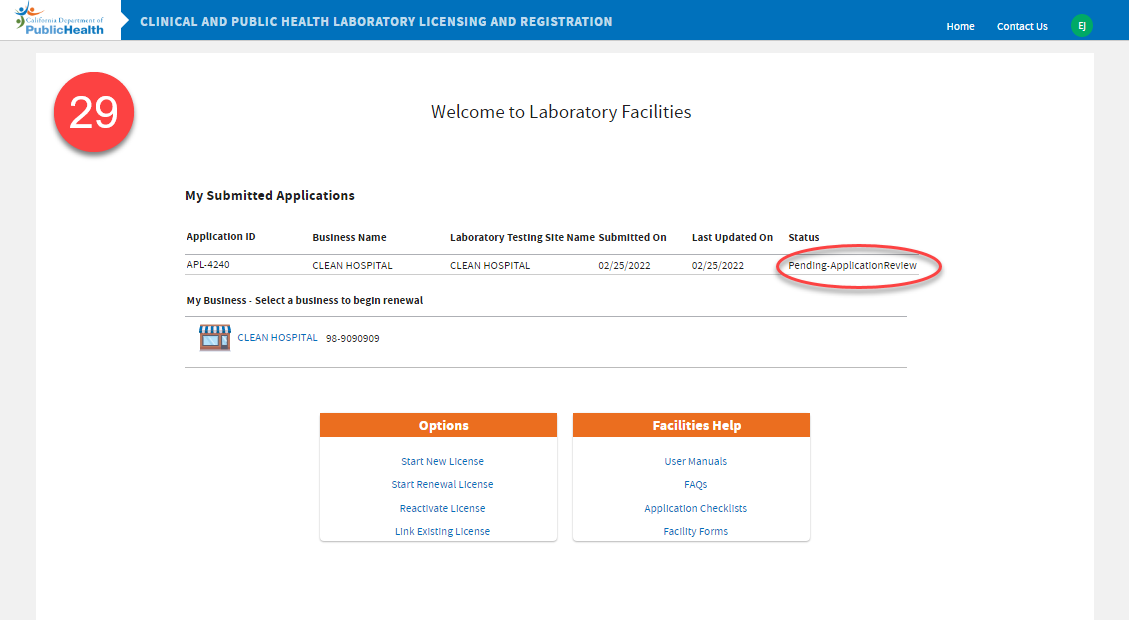Click the Submitted On column header
The height and width of the screenshot is (620, 1129).
tap(632, 238)
